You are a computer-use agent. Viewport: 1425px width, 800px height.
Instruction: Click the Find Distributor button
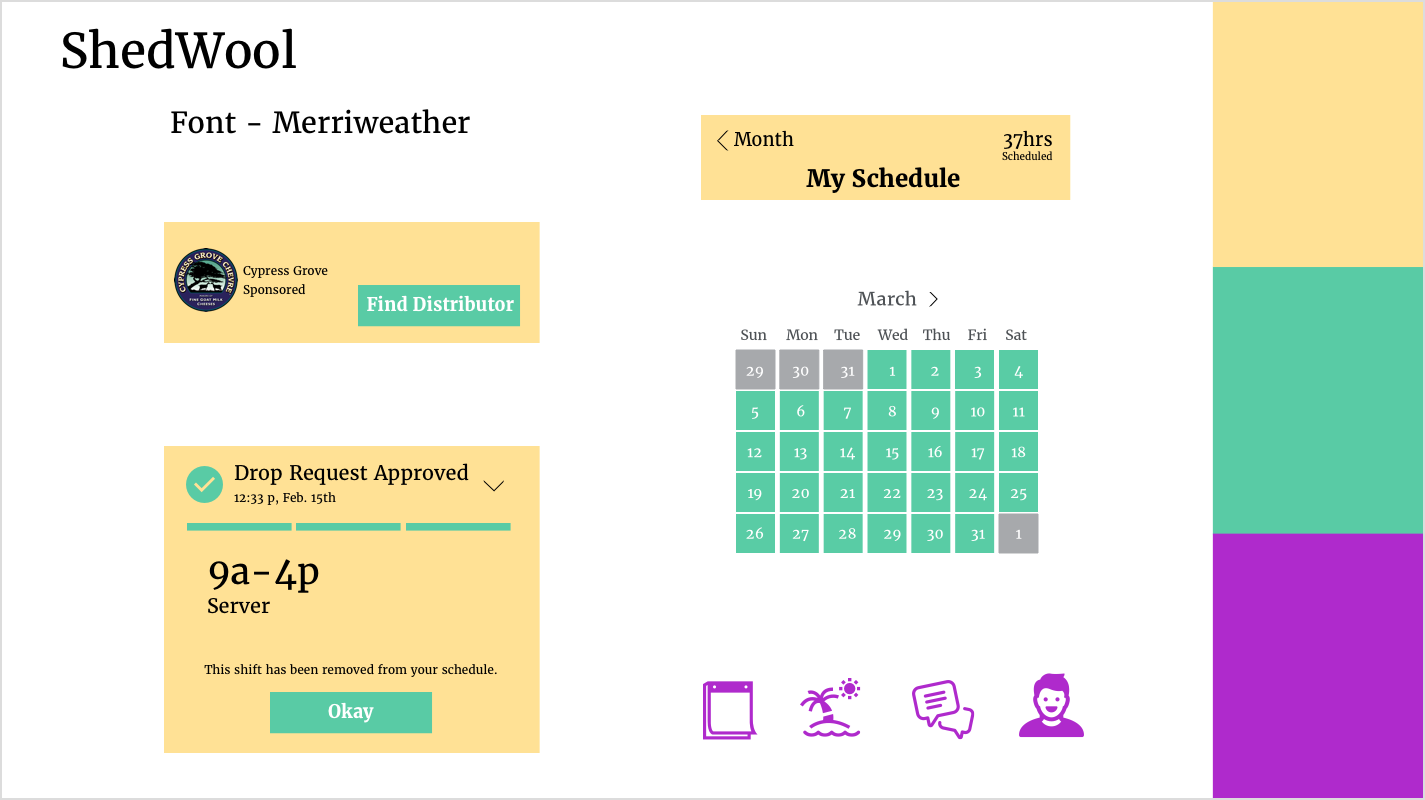[x=439, y=305]
